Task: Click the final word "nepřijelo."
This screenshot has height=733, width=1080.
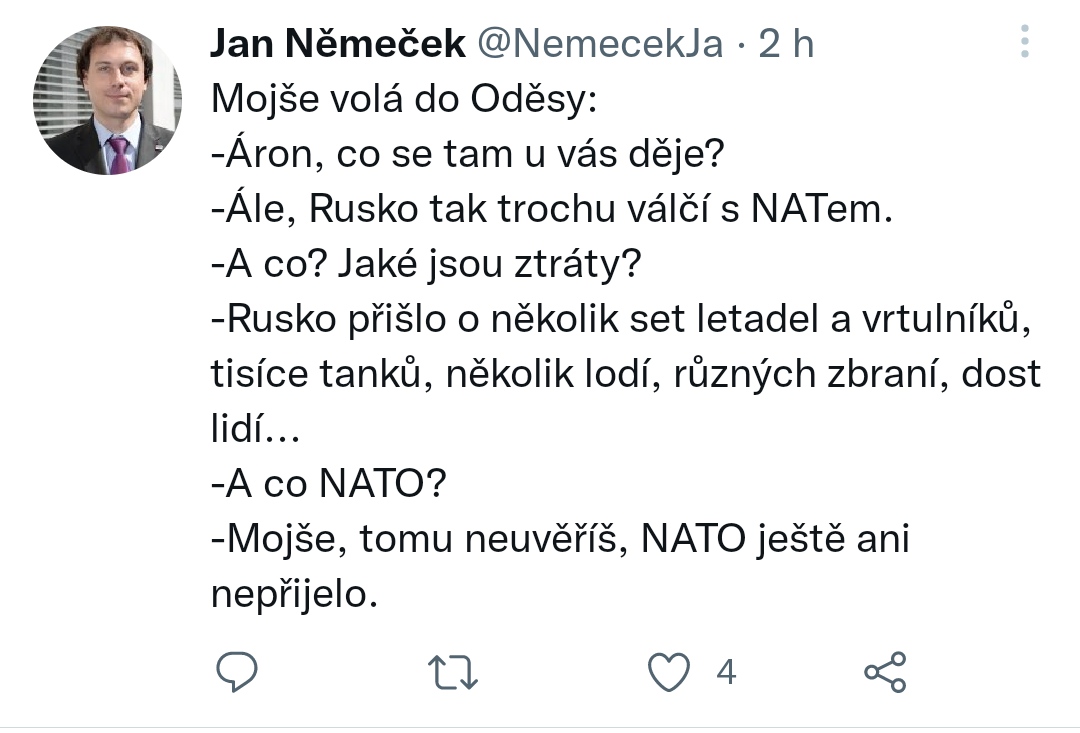Action: (296, 596)
